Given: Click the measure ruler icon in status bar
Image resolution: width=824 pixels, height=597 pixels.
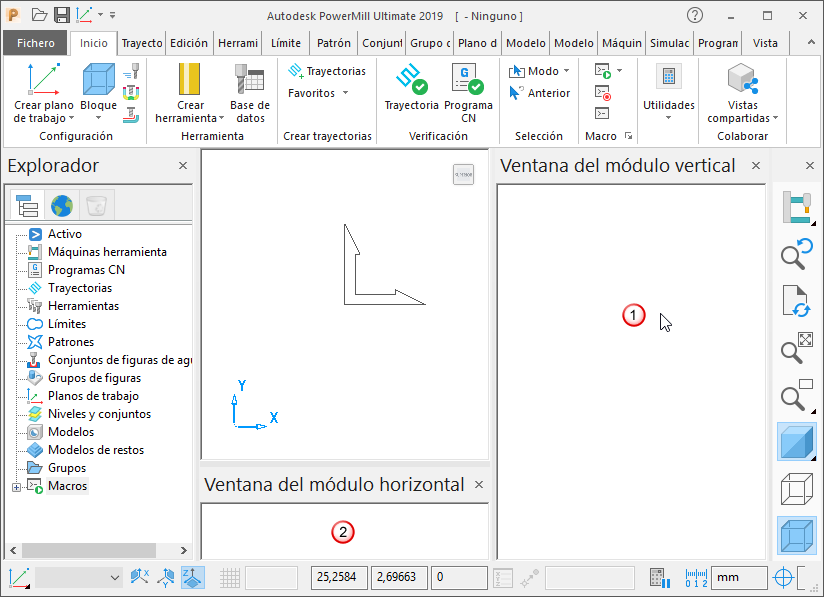Looking at the screenshot, I should pos(696,578).
